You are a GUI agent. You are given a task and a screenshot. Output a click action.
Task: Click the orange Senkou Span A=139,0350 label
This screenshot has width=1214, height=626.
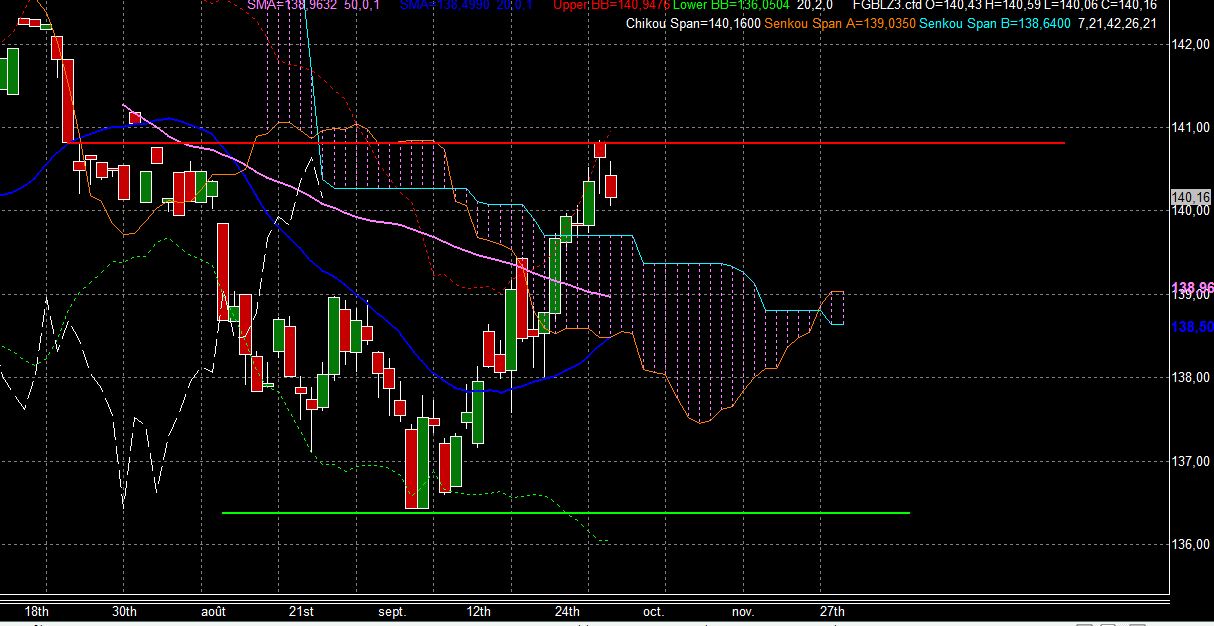click(838, 23)
